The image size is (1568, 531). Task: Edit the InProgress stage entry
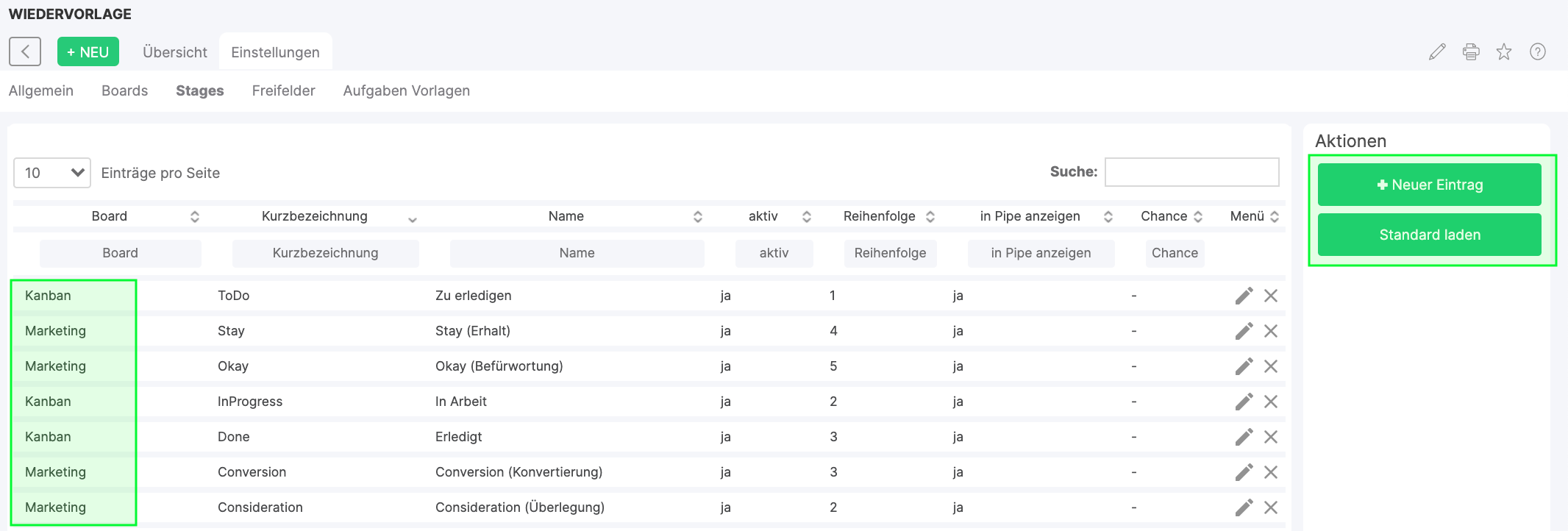coord(1244,402)
